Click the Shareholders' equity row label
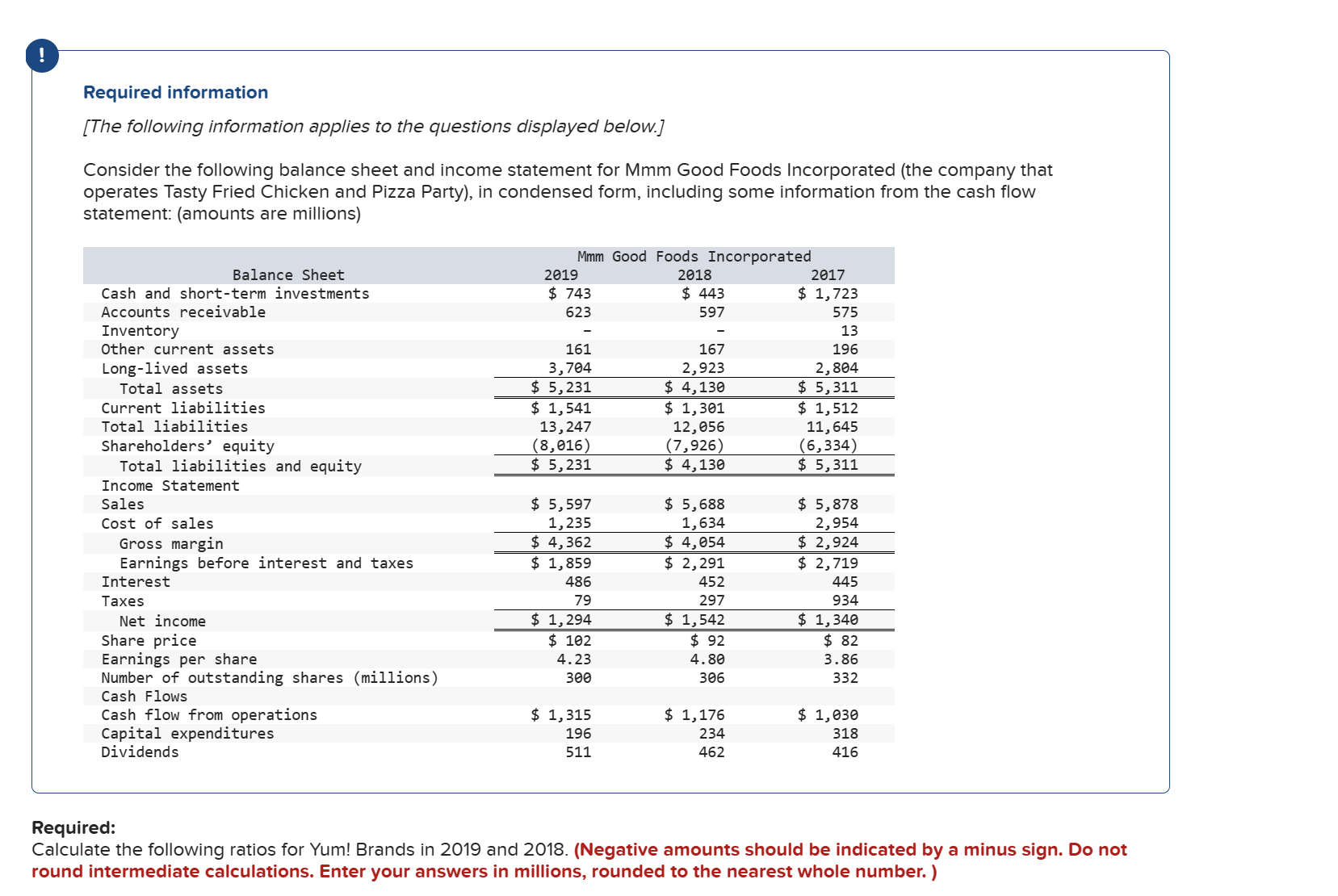Viewport: 1338px width, 896px height. (x=187, y=445)
